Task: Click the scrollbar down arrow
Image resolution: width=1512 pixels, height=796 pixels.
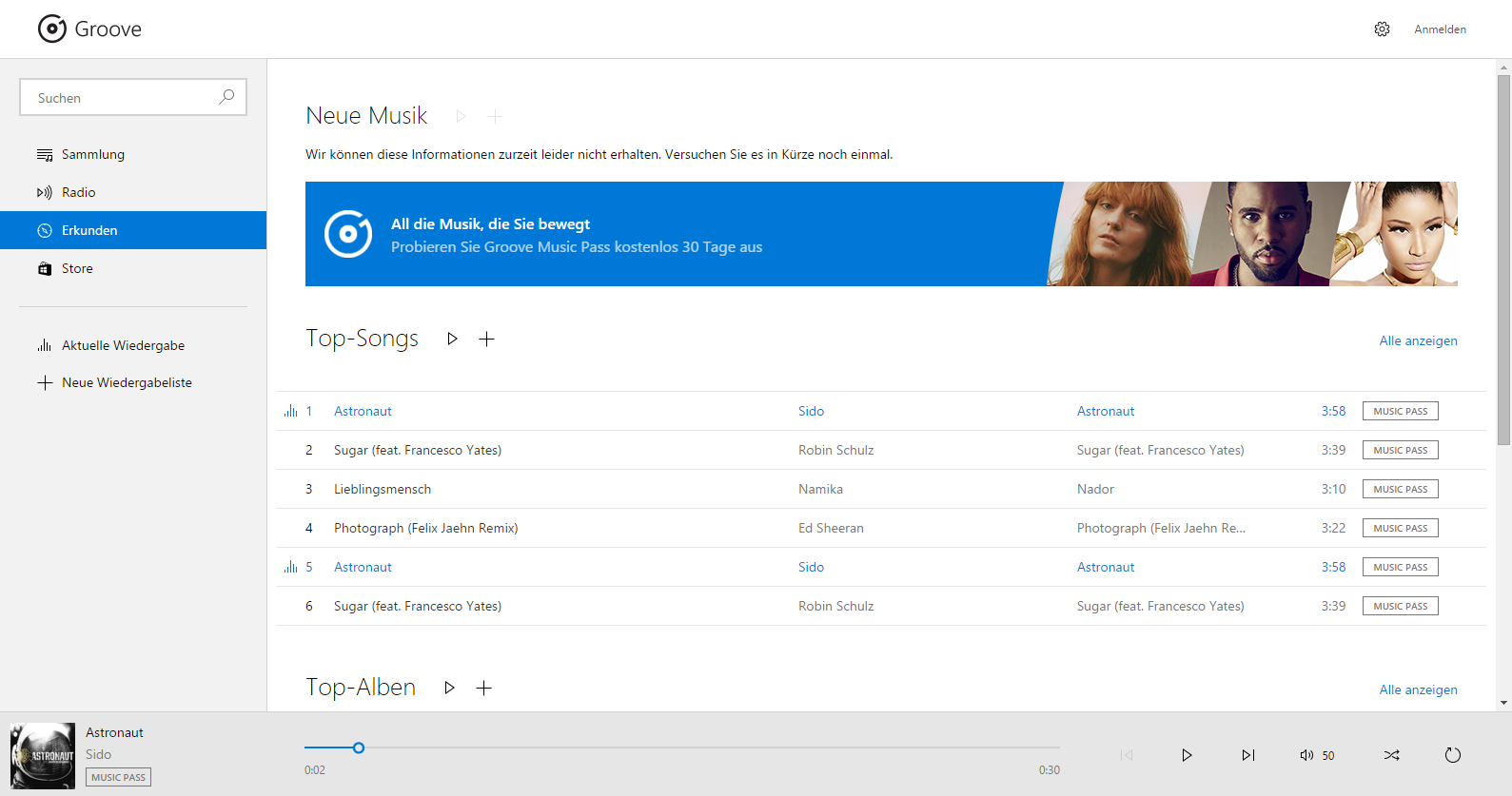Action: click(1503, 703)
